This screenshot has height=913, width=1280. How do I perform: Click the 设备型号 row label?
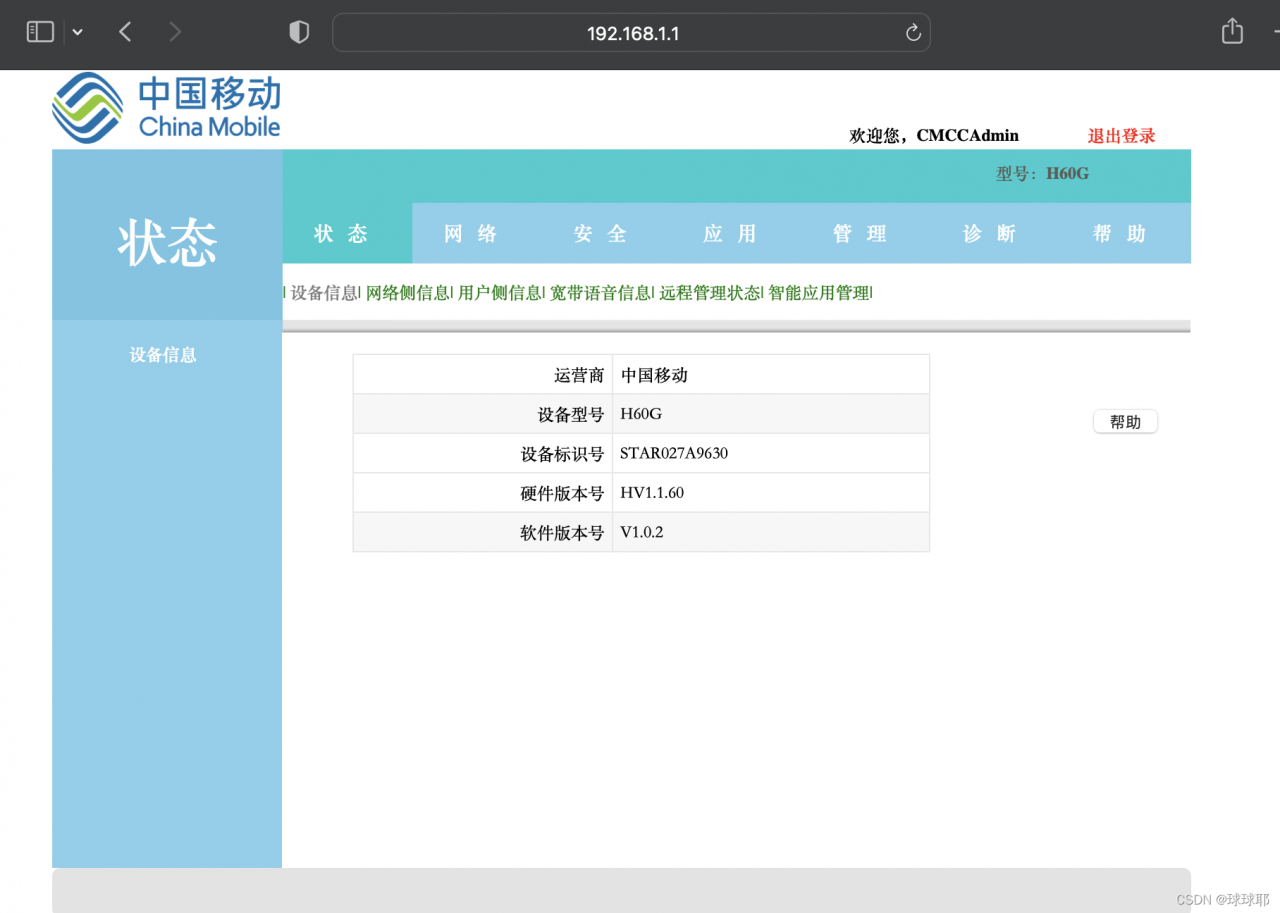click(571, 414)
